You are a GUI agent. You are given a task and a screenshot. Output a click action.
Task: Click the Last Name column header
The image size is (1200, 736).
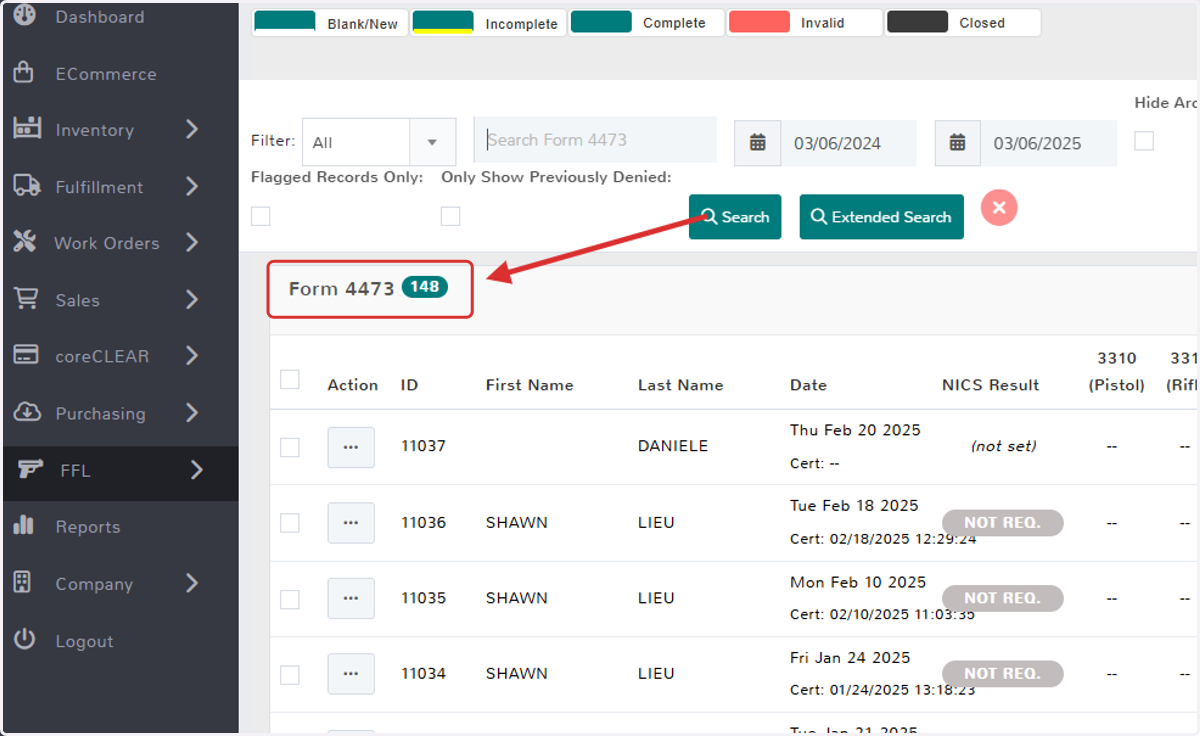[680, 385]
